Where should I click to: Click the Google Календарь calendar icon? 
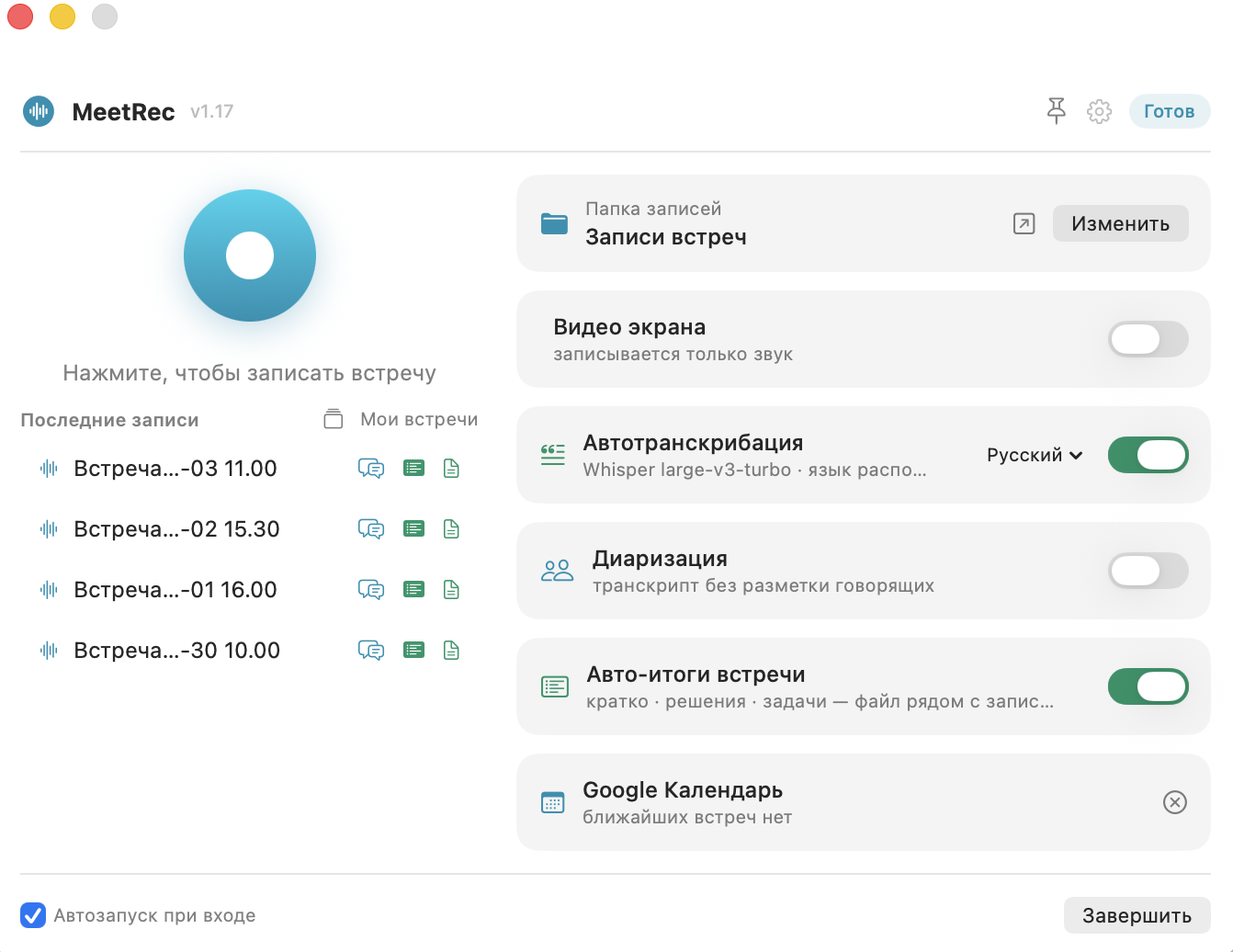pos(553,802)
